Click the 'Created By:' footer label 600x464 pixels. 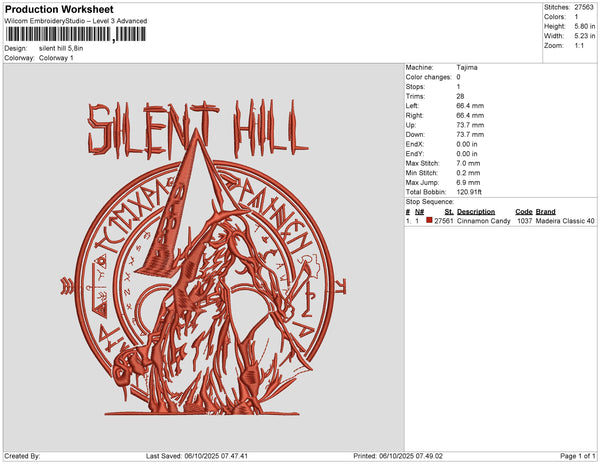pyautogui.click(x=22, y=456)
